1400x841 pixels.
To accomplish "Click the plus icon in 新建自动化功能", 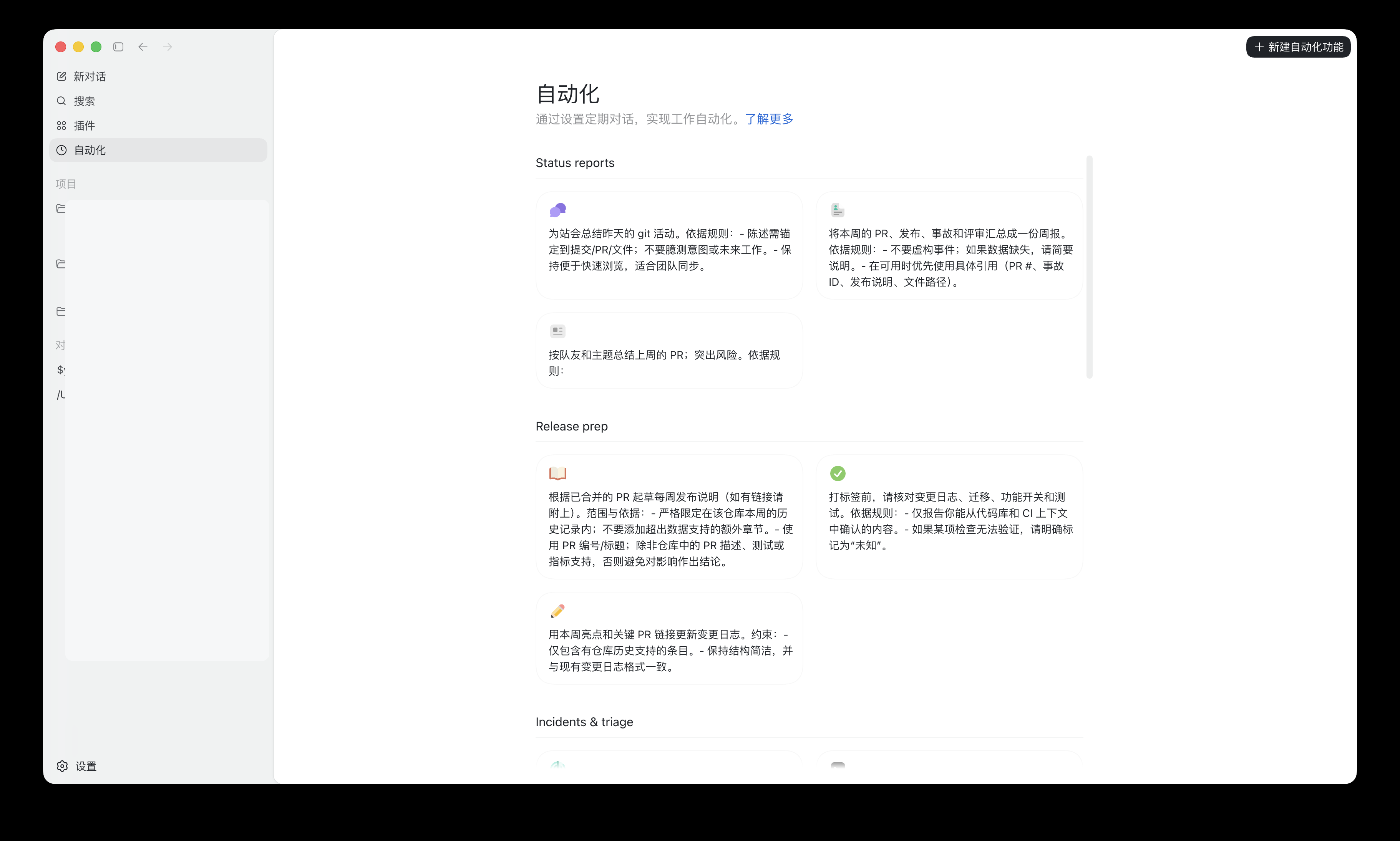I will (1259, 47).
